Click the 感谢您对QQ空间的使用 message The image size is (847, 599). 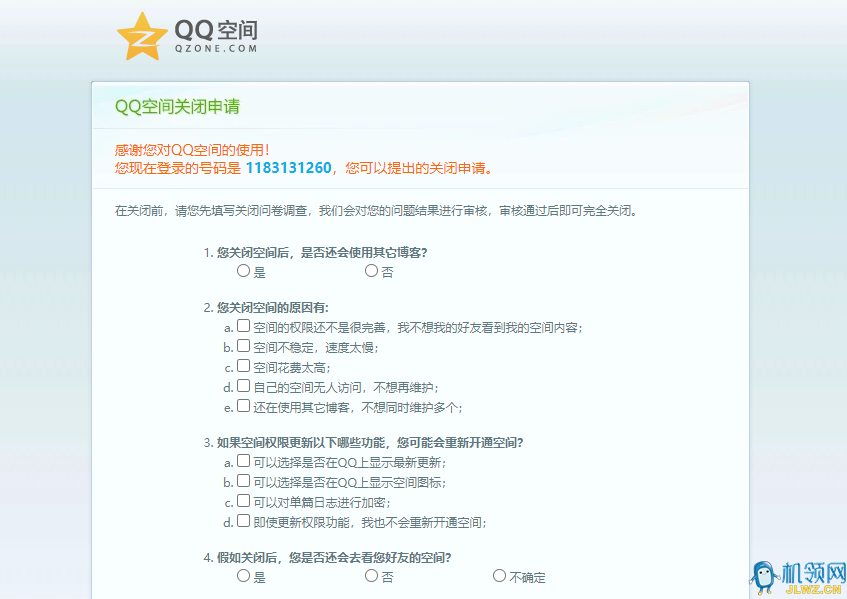[x=192, y=150]
